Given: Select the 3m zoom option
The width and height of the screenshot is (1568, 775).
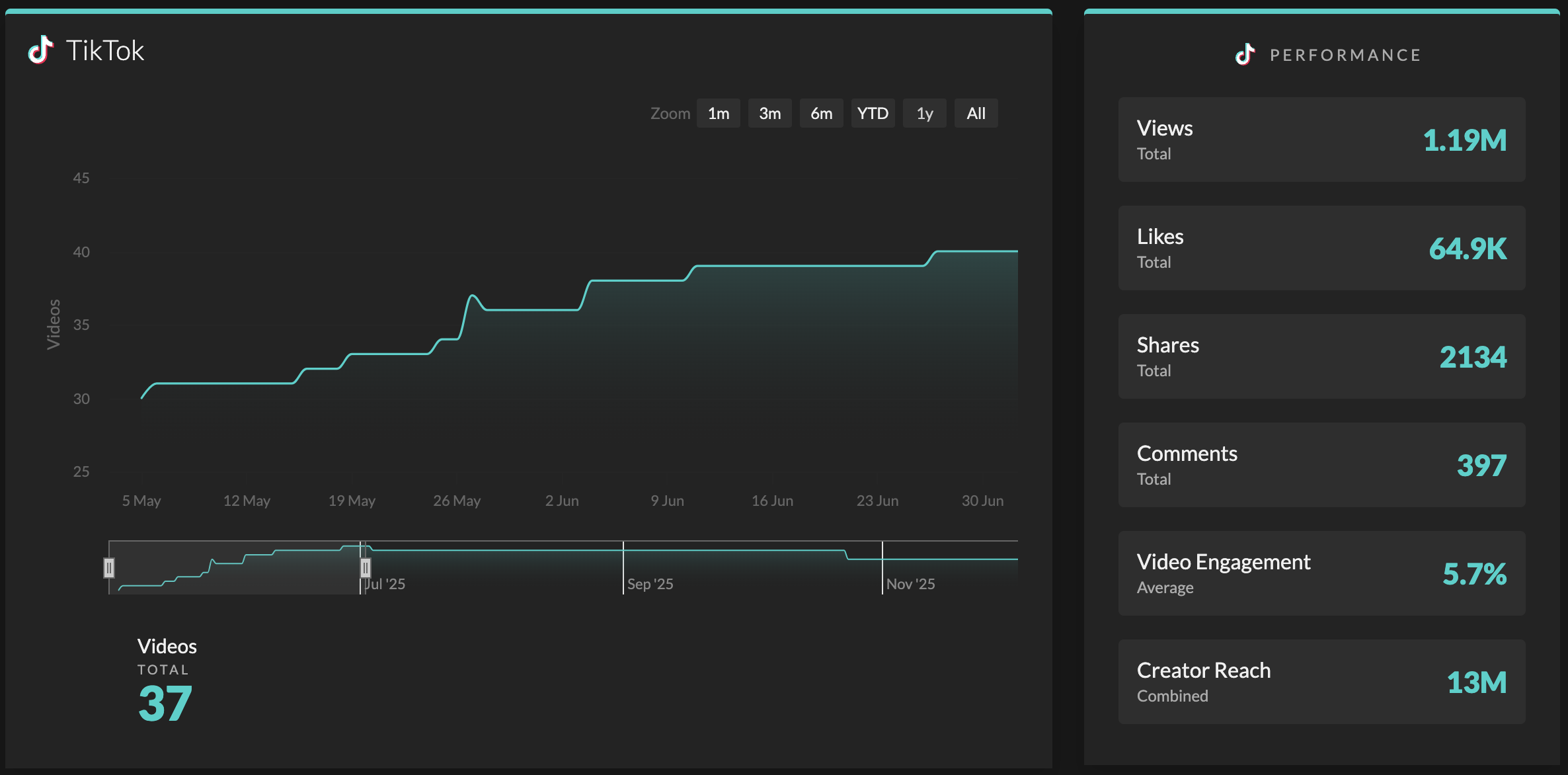Looking at the screenshot, I should coord(769,113).
